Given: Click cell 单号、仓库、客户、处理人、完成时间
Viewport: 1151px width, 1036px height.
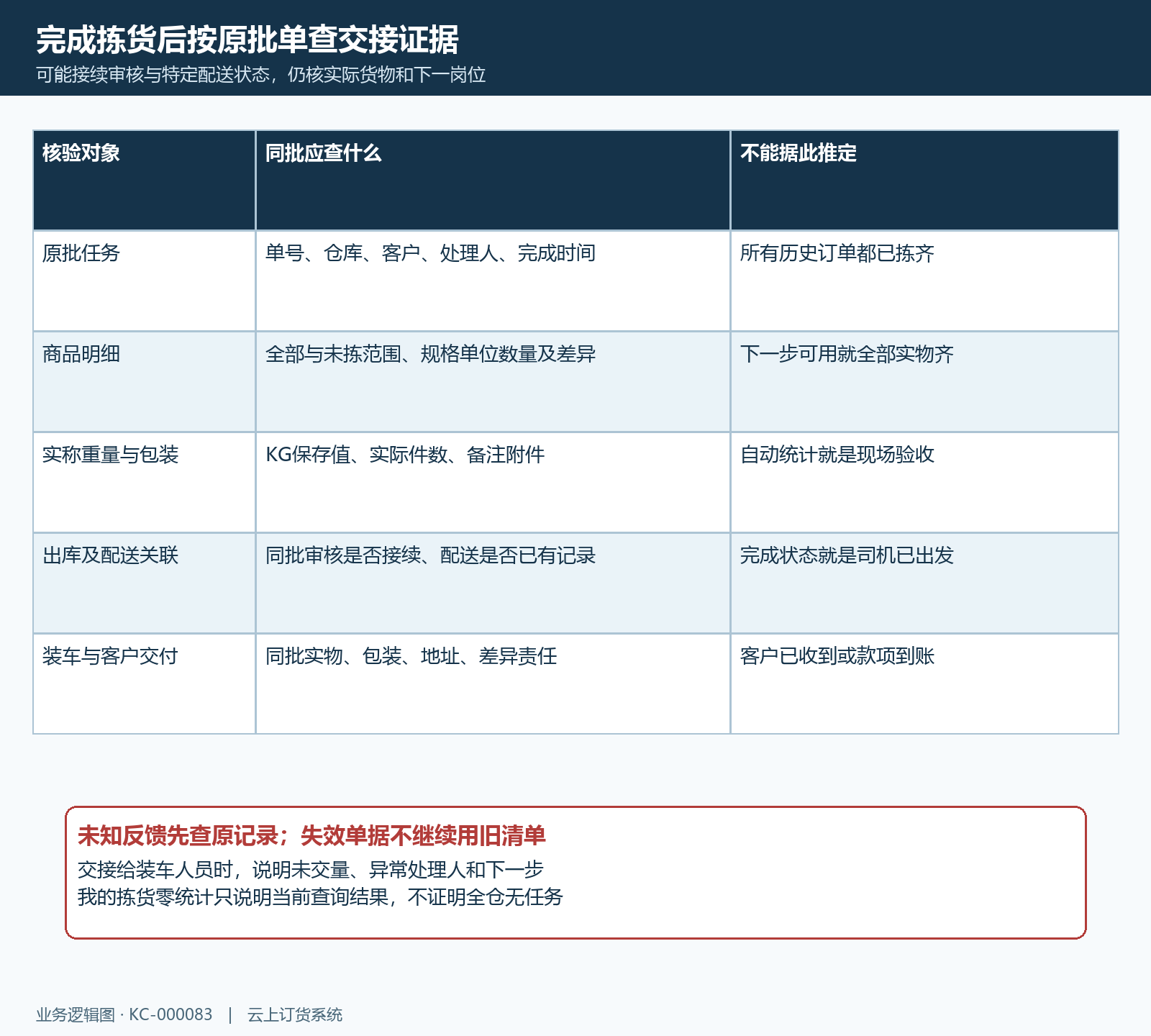Looking at the screenshot, I should [x=493, y=281].
